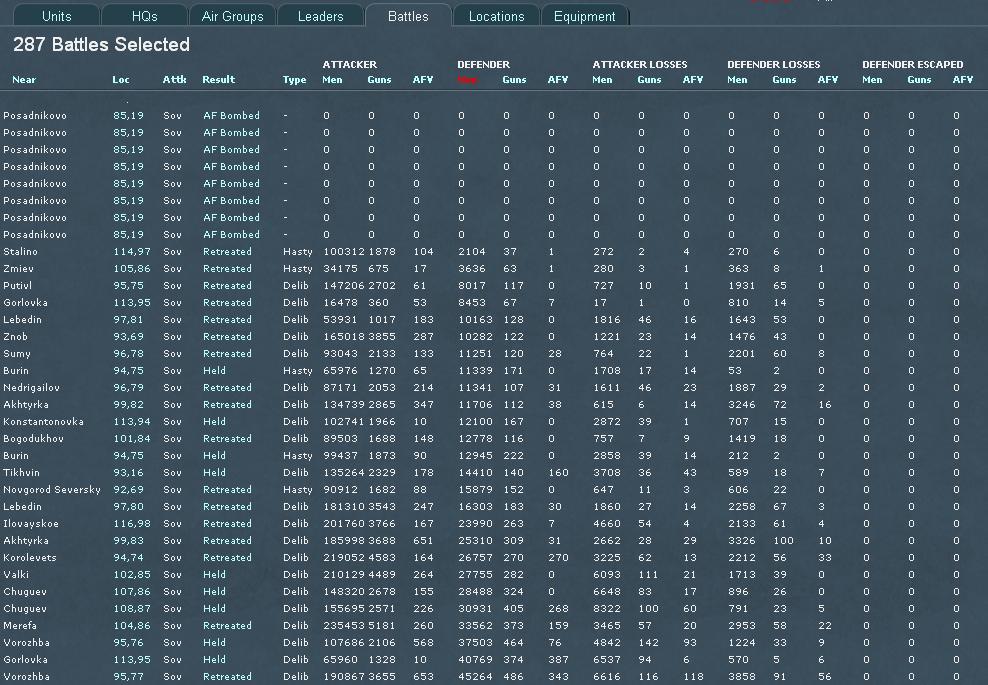This screenshot has height=685, width=988.
Task: Sort by Attacker Men column header
Action: tap(332, 79)
